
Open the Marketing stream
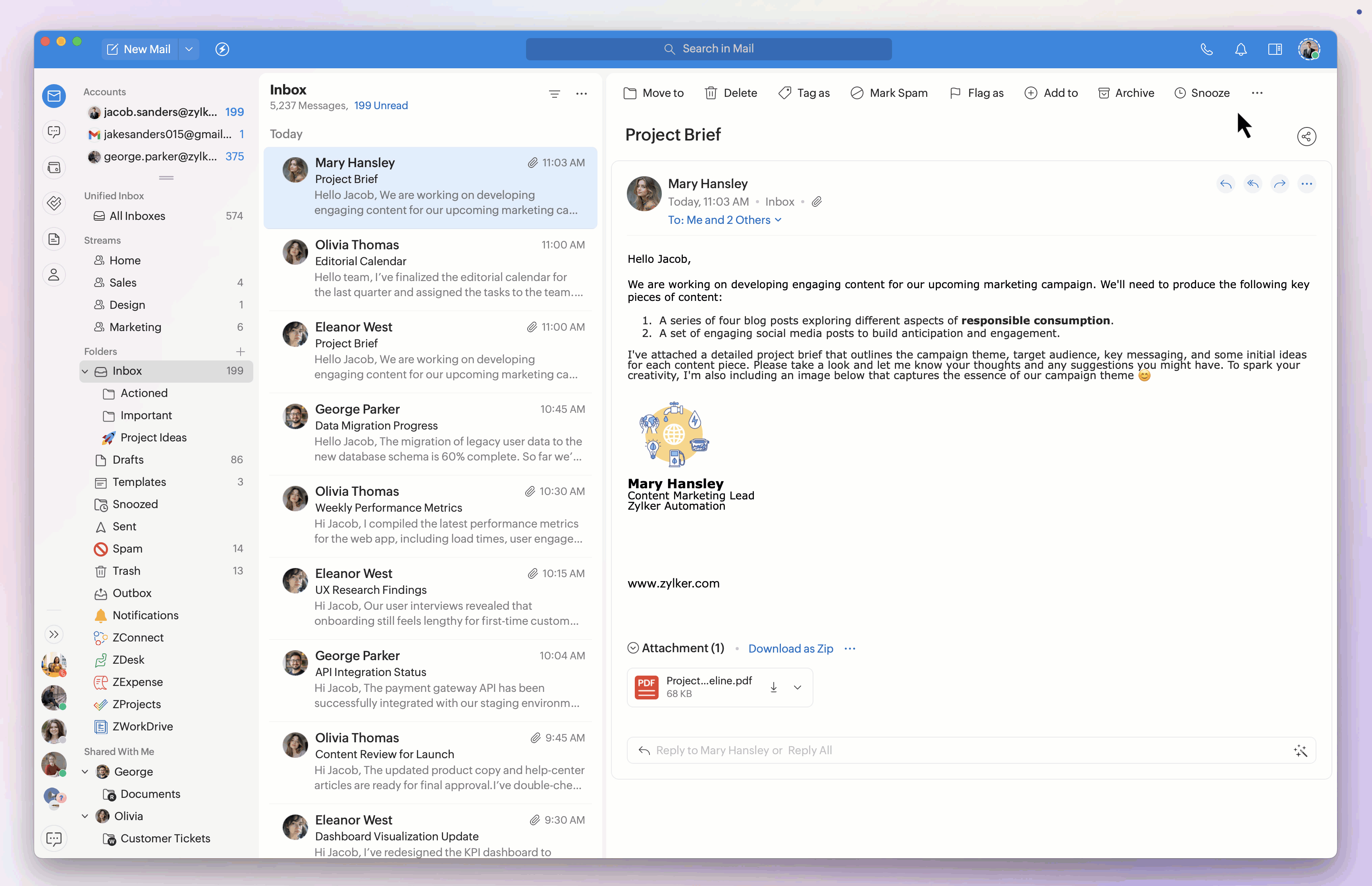coord(135,327)
